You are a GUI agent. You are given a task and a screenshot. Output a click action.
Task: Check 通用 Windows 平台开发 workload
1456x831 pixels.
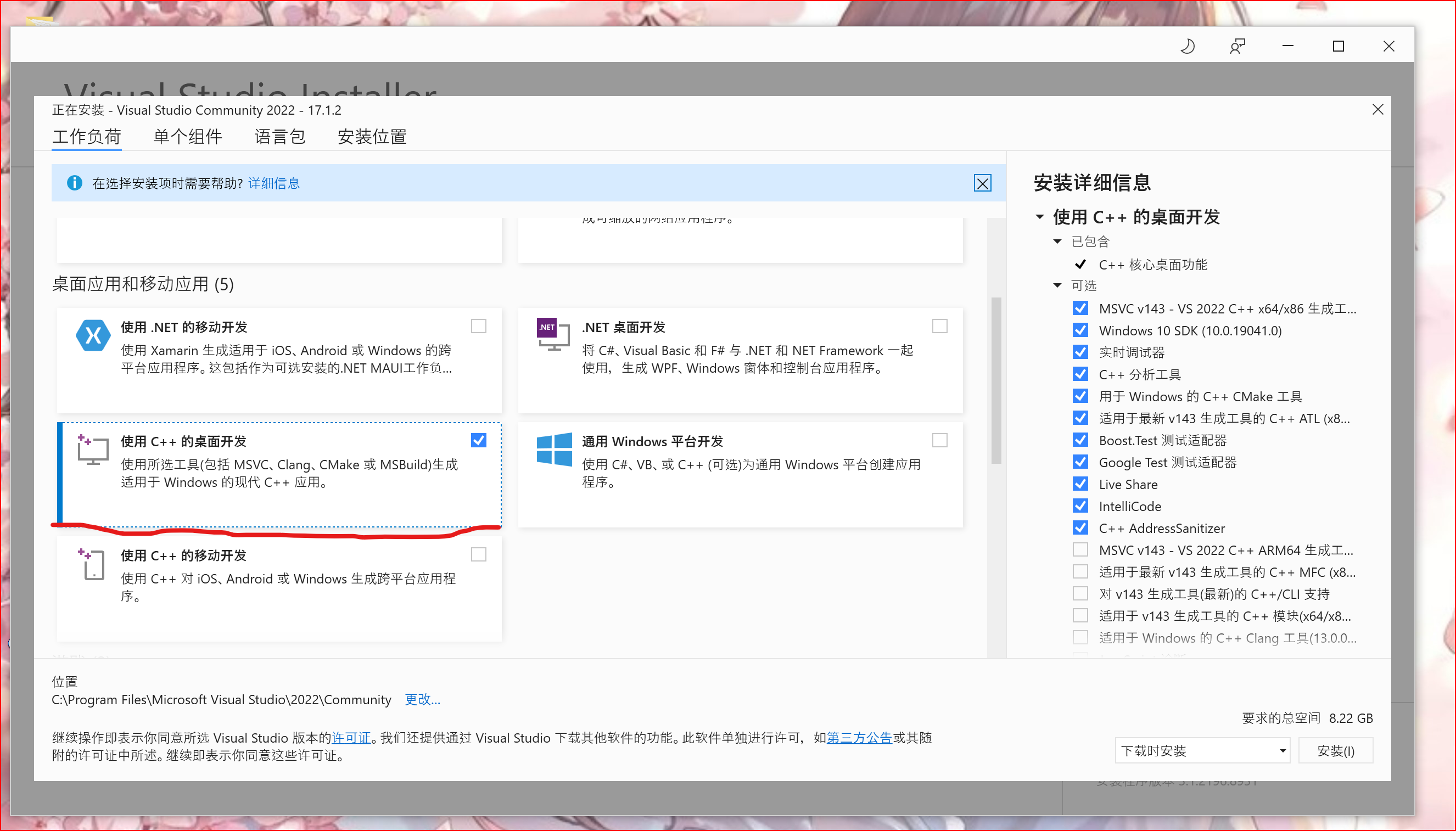pyautogui.click(x=939, y=441)
